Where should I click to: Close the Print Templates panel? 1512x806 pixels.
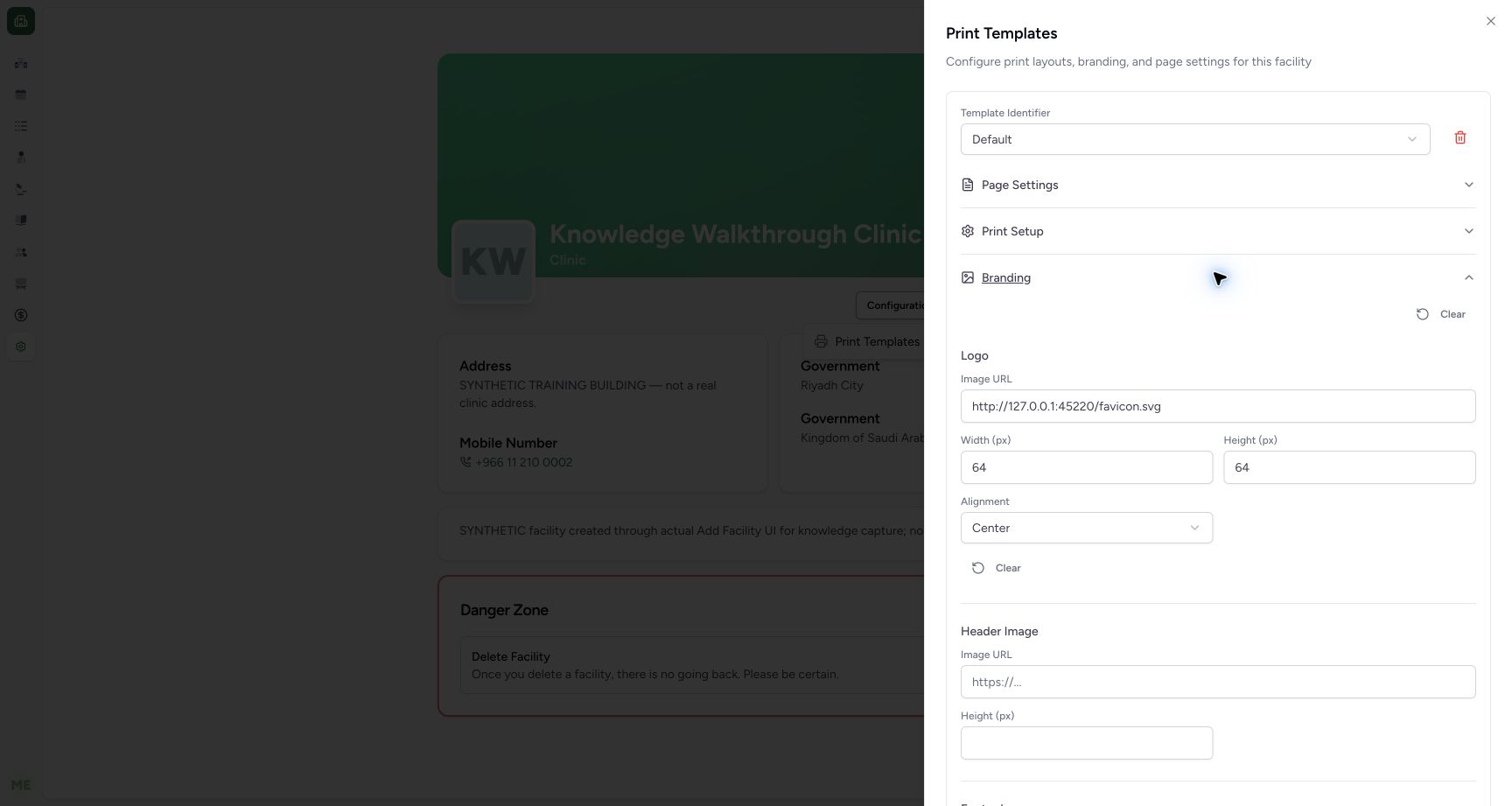tap(1490, 21)
